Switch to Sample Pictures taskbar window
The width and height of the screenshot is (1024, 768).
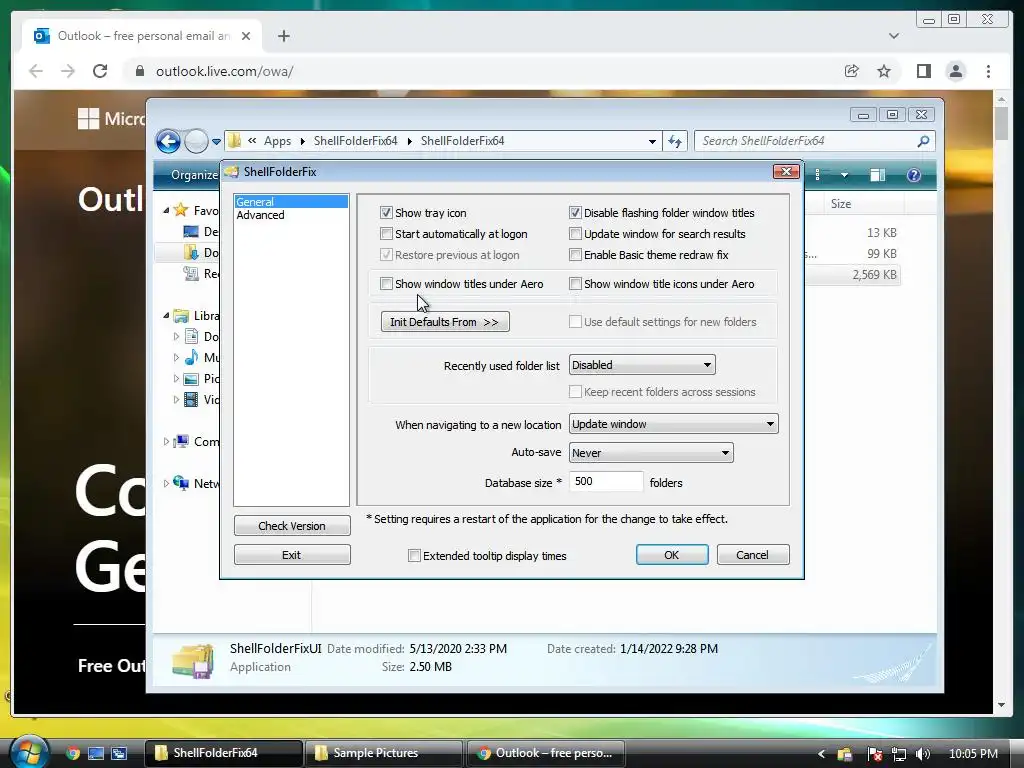(384, 753)
